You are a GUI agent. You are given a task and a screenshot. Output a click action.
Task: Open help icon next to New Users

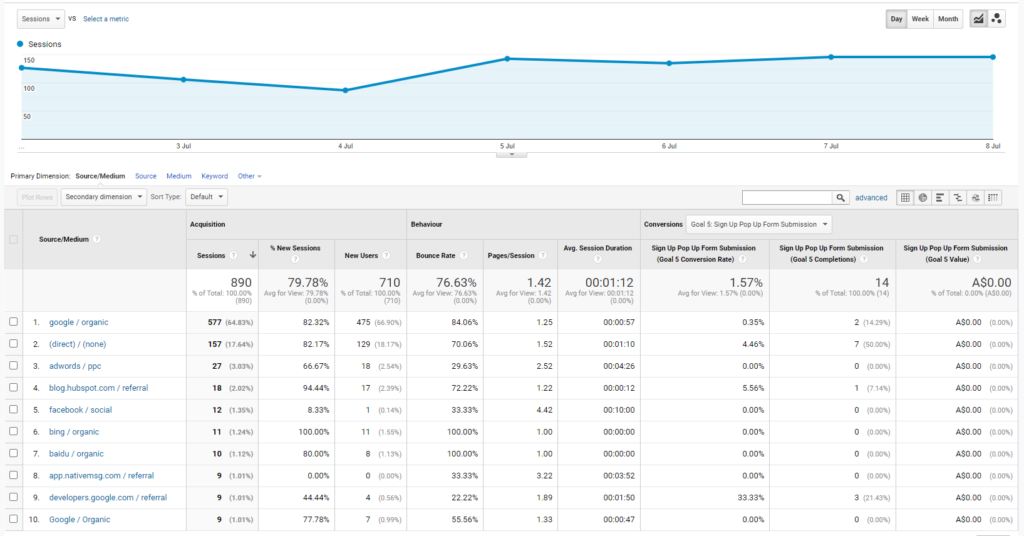[x=386, y=255]
